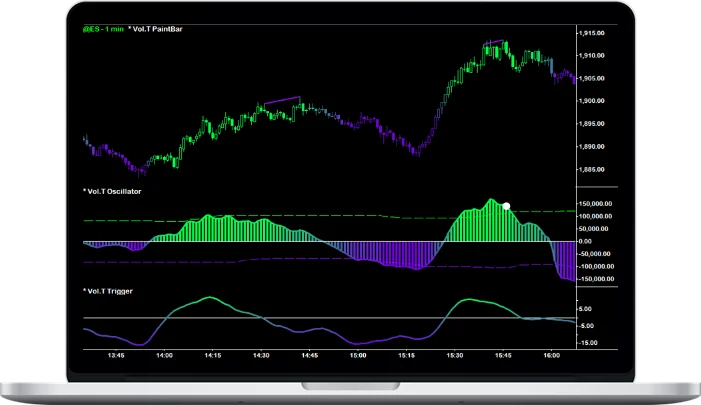Screen dimensions: 701x405
Task: Click the -15.00 trigger scale label
Action: tap(587, 343)
